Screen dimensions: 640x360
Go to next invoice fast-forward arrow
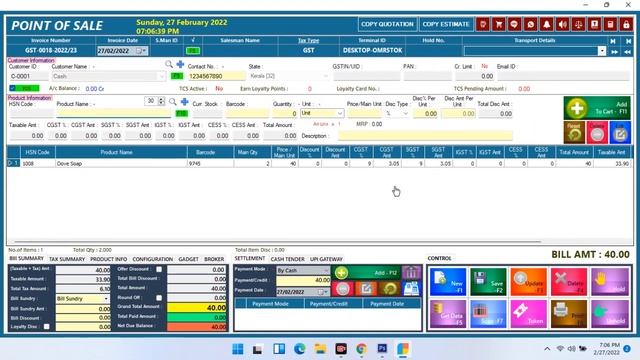click(614, 52)
